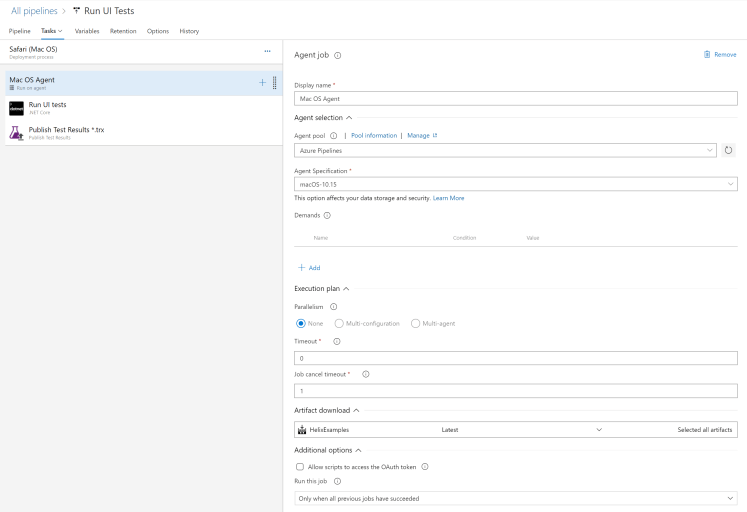The height and width of the screenshot is (512, 747).
Task: Open the Agent Specification dropdown
Action: (515, 184)
